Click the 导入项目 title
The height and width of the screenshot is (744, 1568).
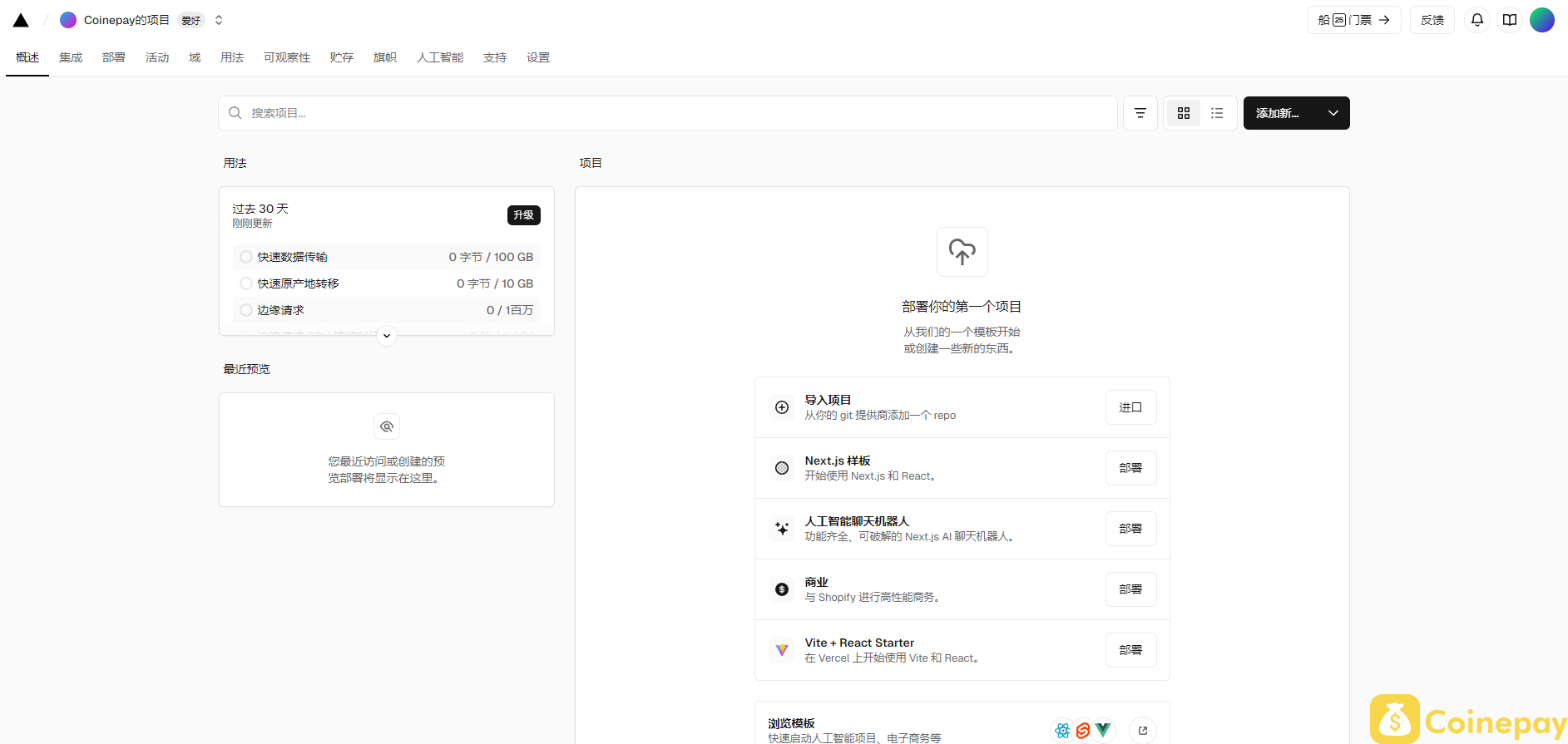click(x=828, y=400)
